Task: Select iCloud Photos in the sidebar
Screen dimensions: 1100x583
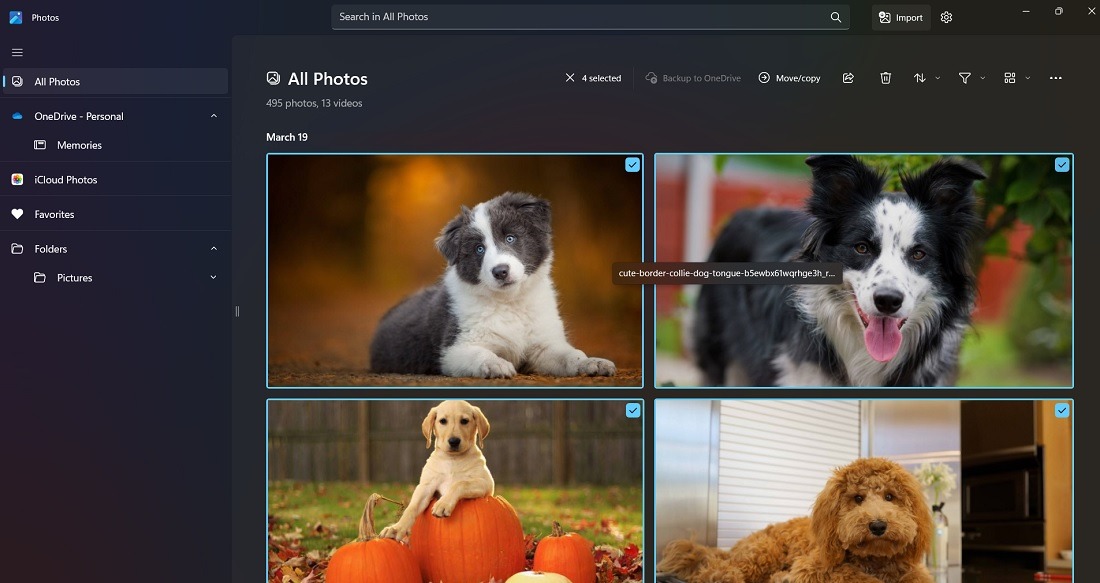Action: point(67,179)
